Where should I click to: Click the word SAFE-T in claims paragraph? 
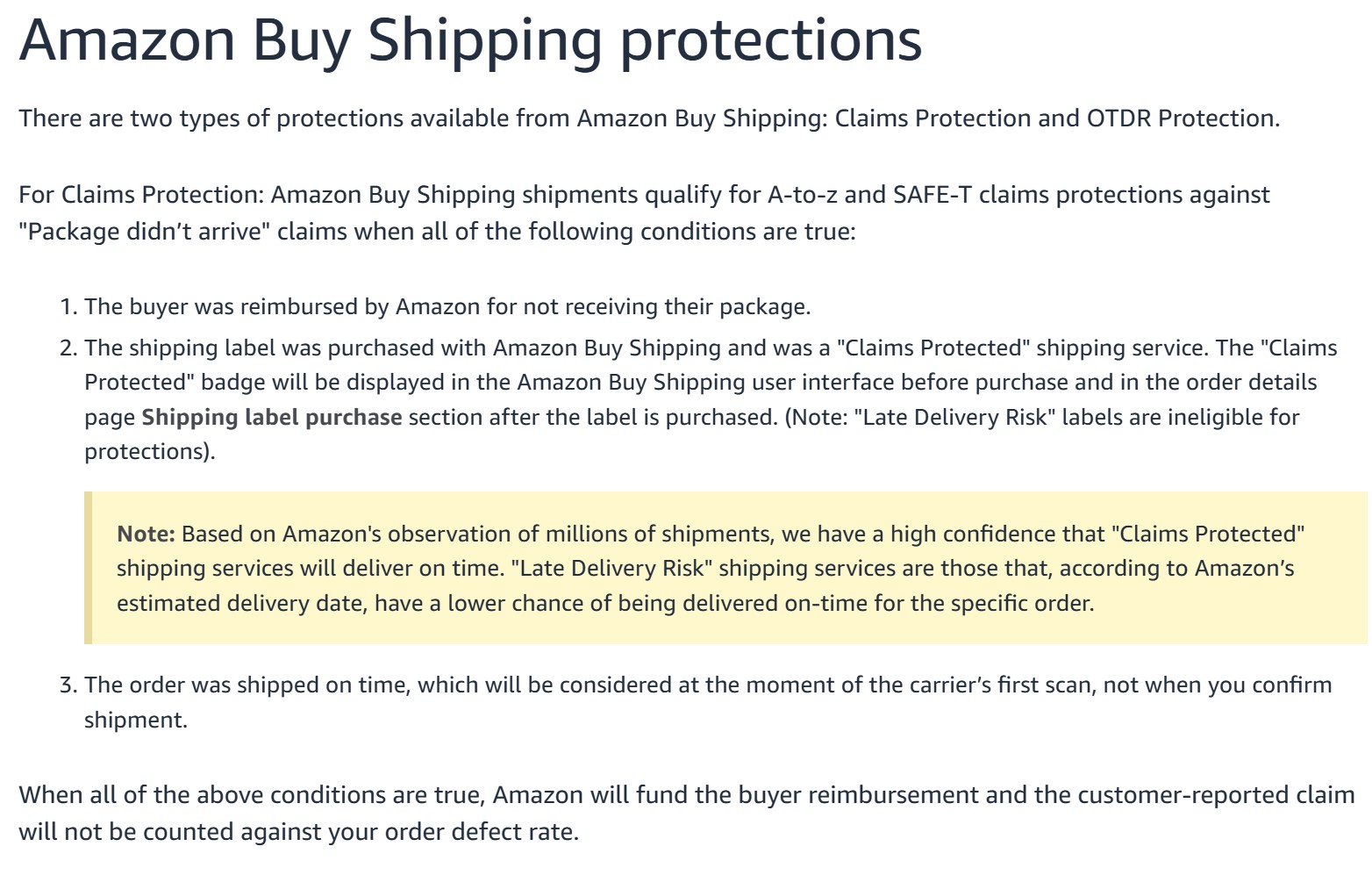[933, 195]
